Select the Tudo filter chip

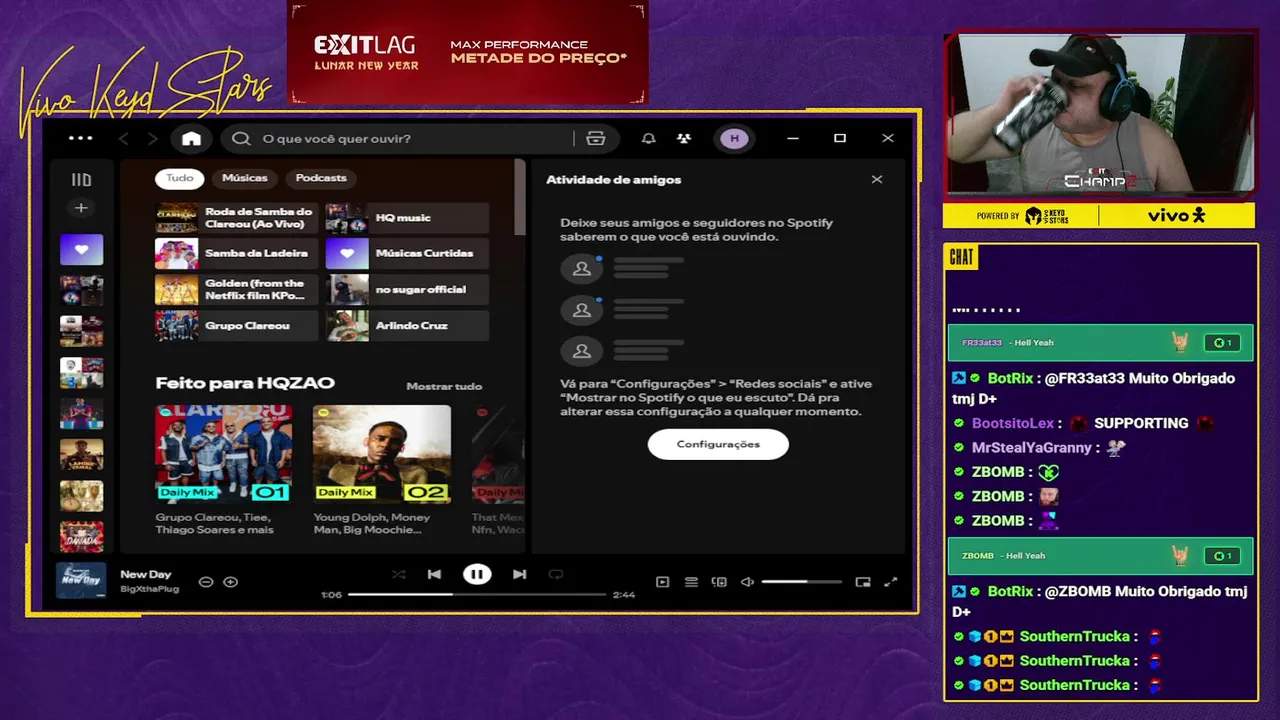(x=180, y=178)
